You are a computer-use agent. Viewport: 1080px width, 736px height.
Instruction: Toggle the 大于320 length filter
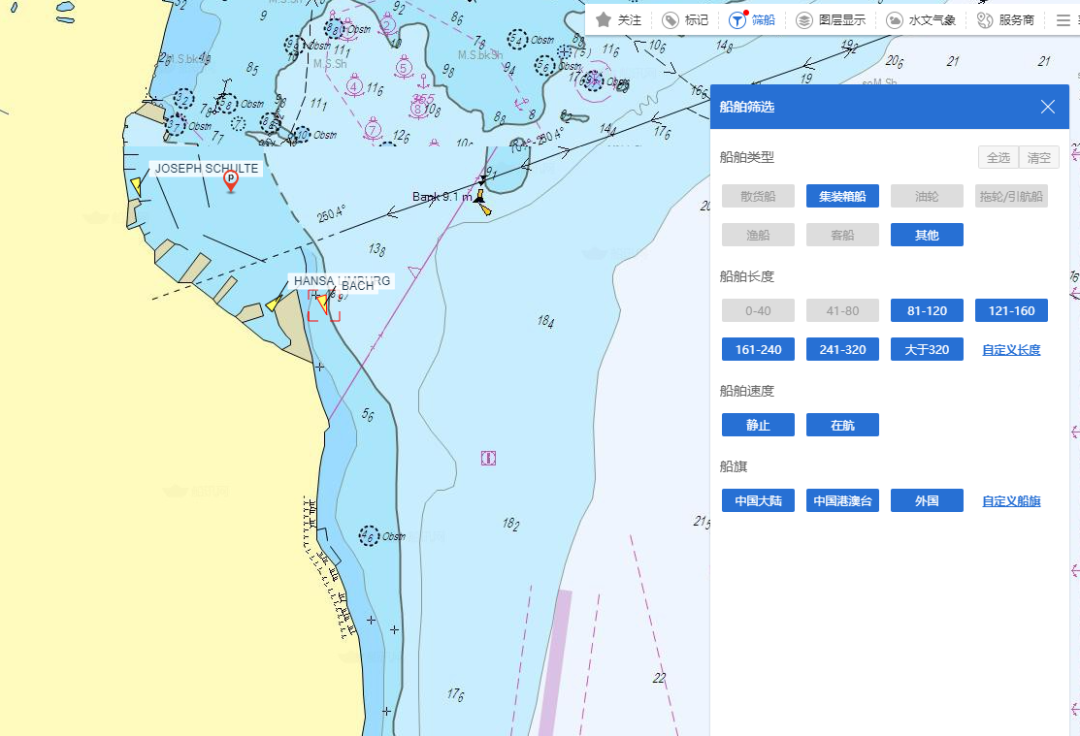(927, 349)
